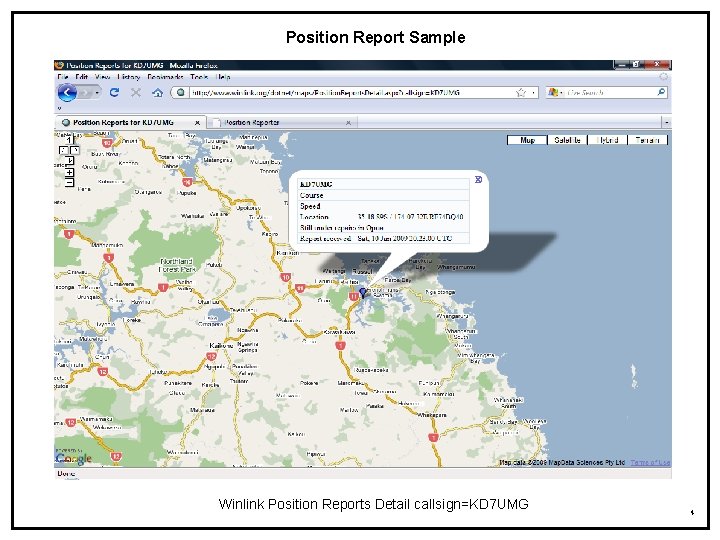This screenshot has width=720, height=540.
Task: Restore down the Firefox window
Action: click(x=636, y=65)
